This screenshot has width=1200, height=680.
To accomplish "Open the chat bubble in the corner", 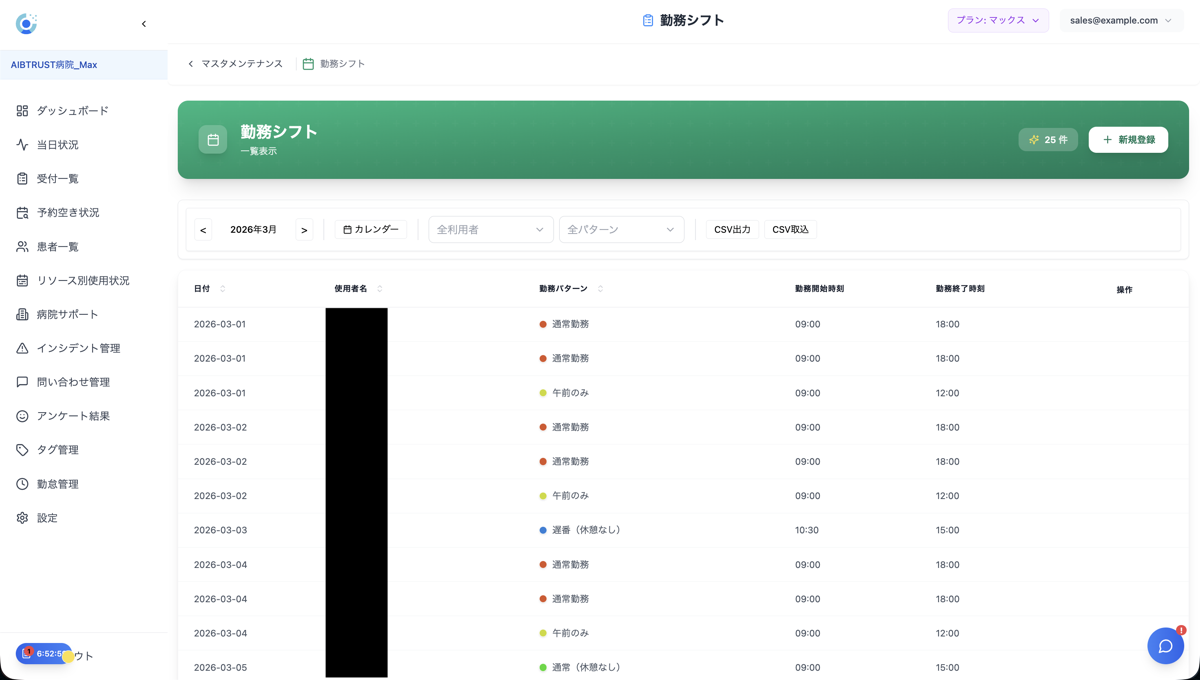I will point(1165,646).
